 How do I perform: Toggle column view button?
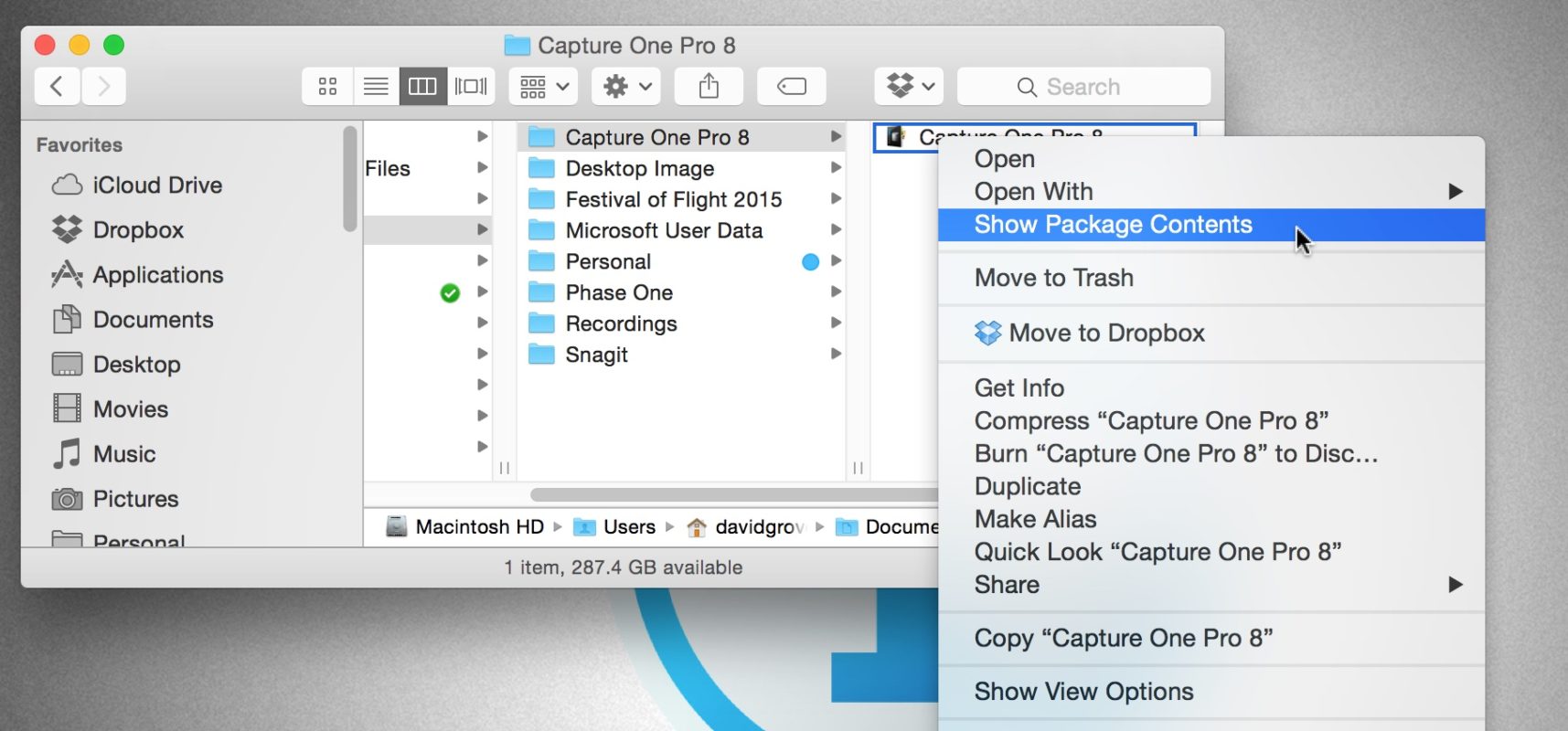[x=422, y=87]
